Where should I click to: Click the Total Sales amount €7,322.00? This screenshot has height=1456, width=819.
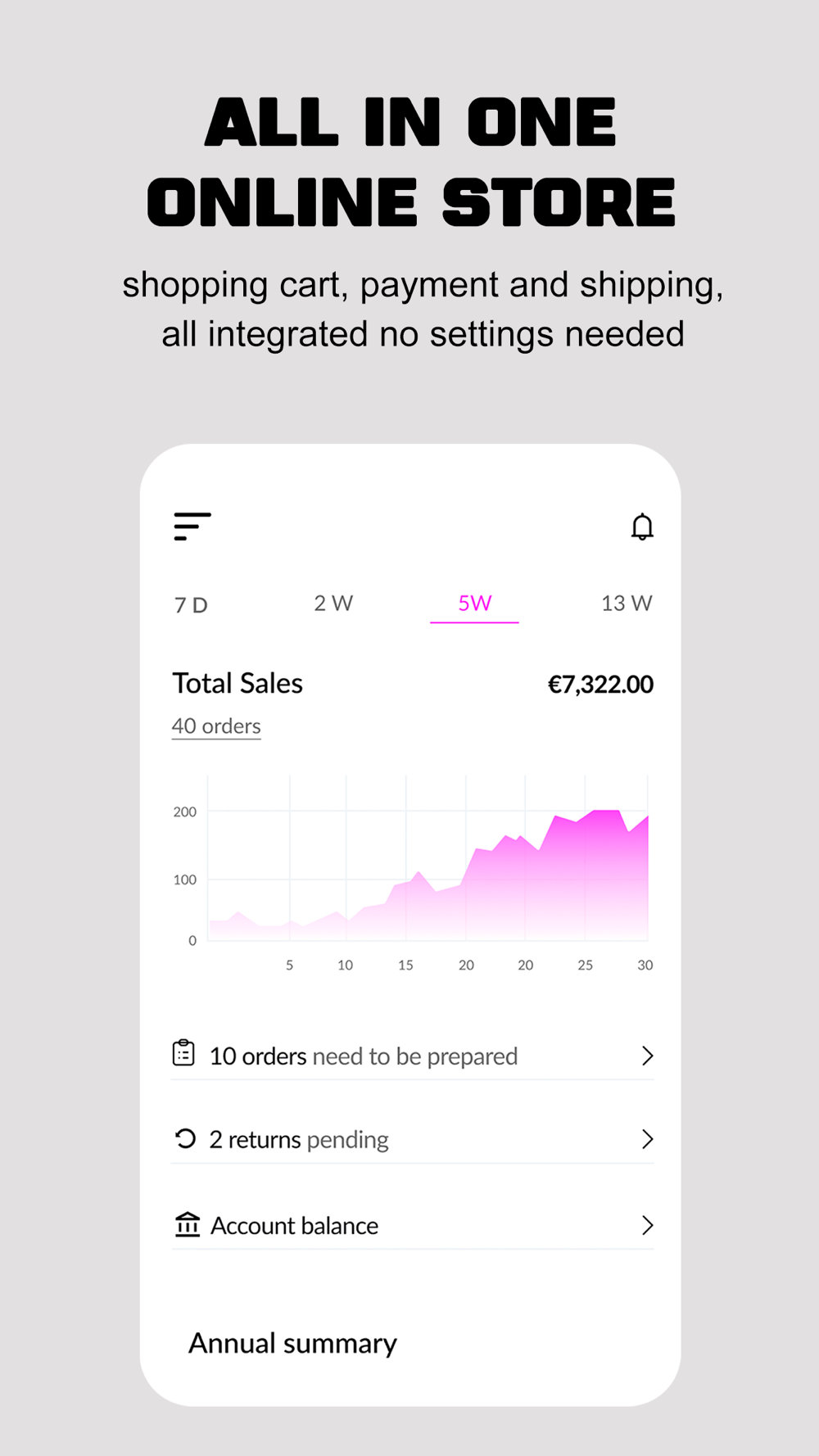tap(600, 685)
